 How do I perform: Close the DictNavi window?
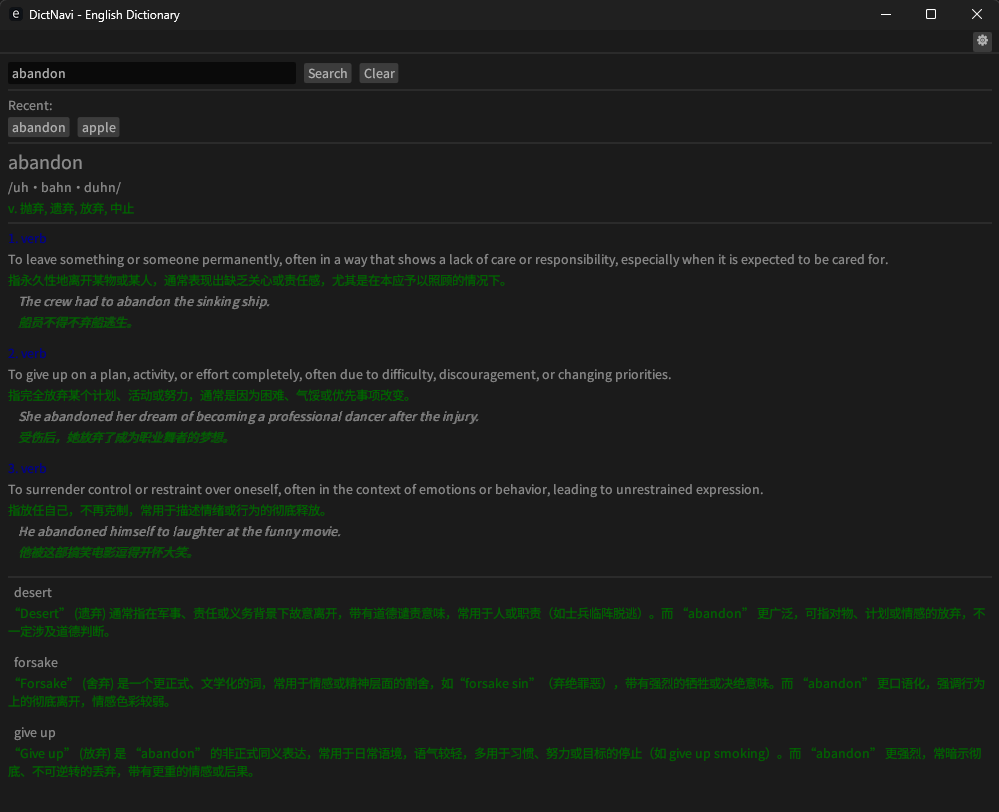977,15
